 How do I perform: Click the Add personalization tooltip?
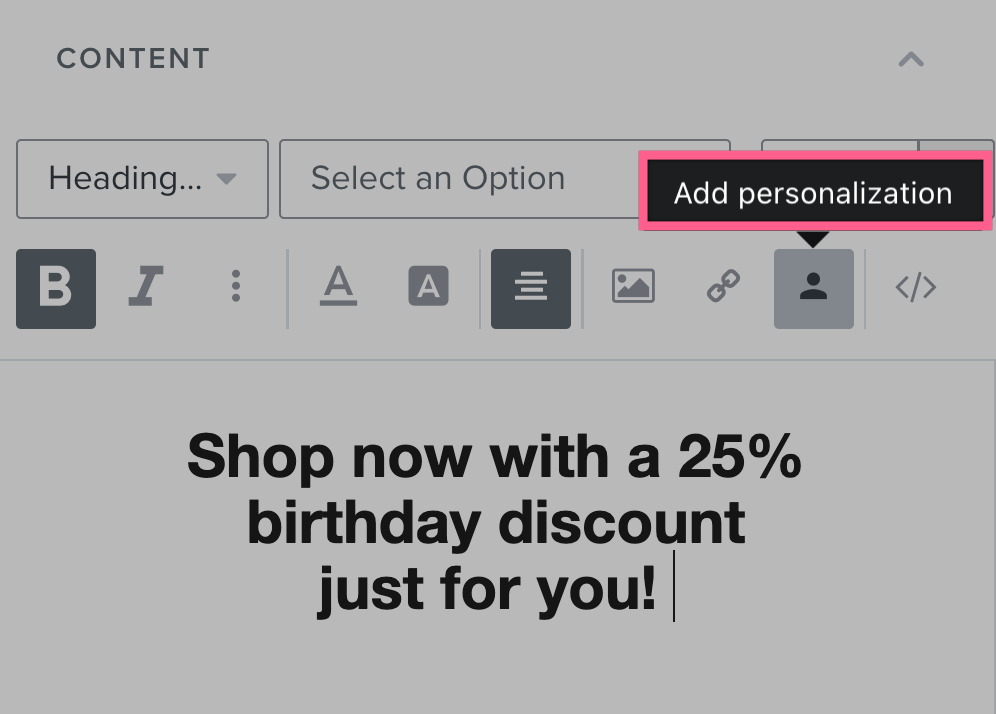[x=813, y=193]
